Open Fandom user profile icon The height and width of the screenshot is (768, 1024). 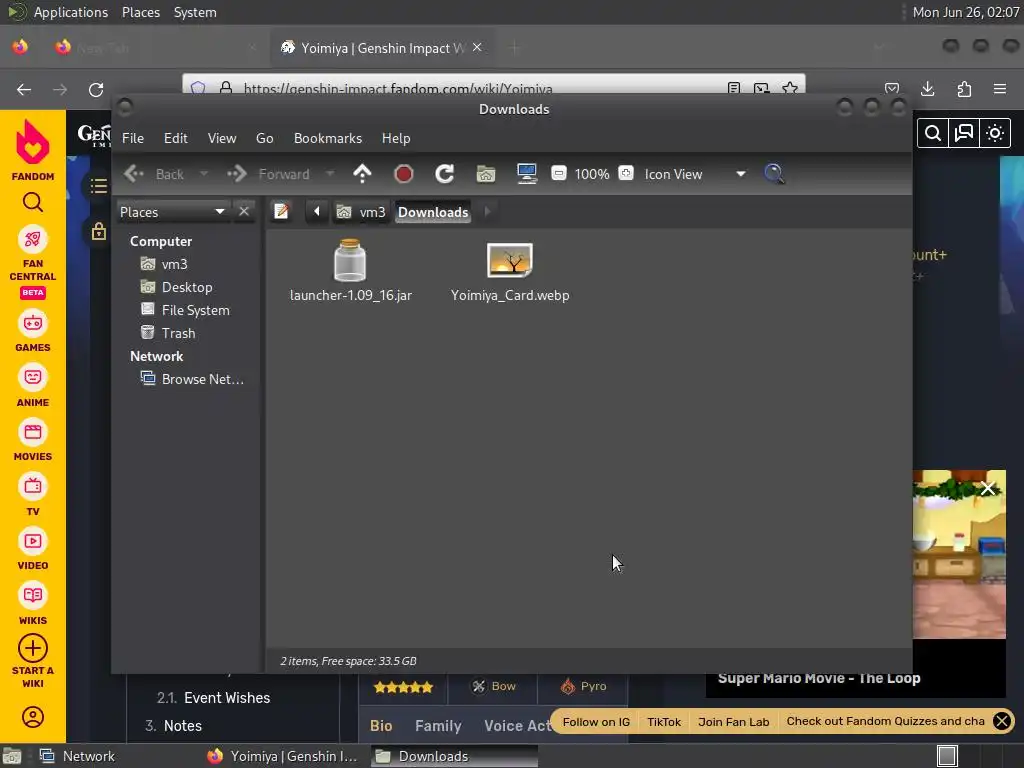(33, 717)
